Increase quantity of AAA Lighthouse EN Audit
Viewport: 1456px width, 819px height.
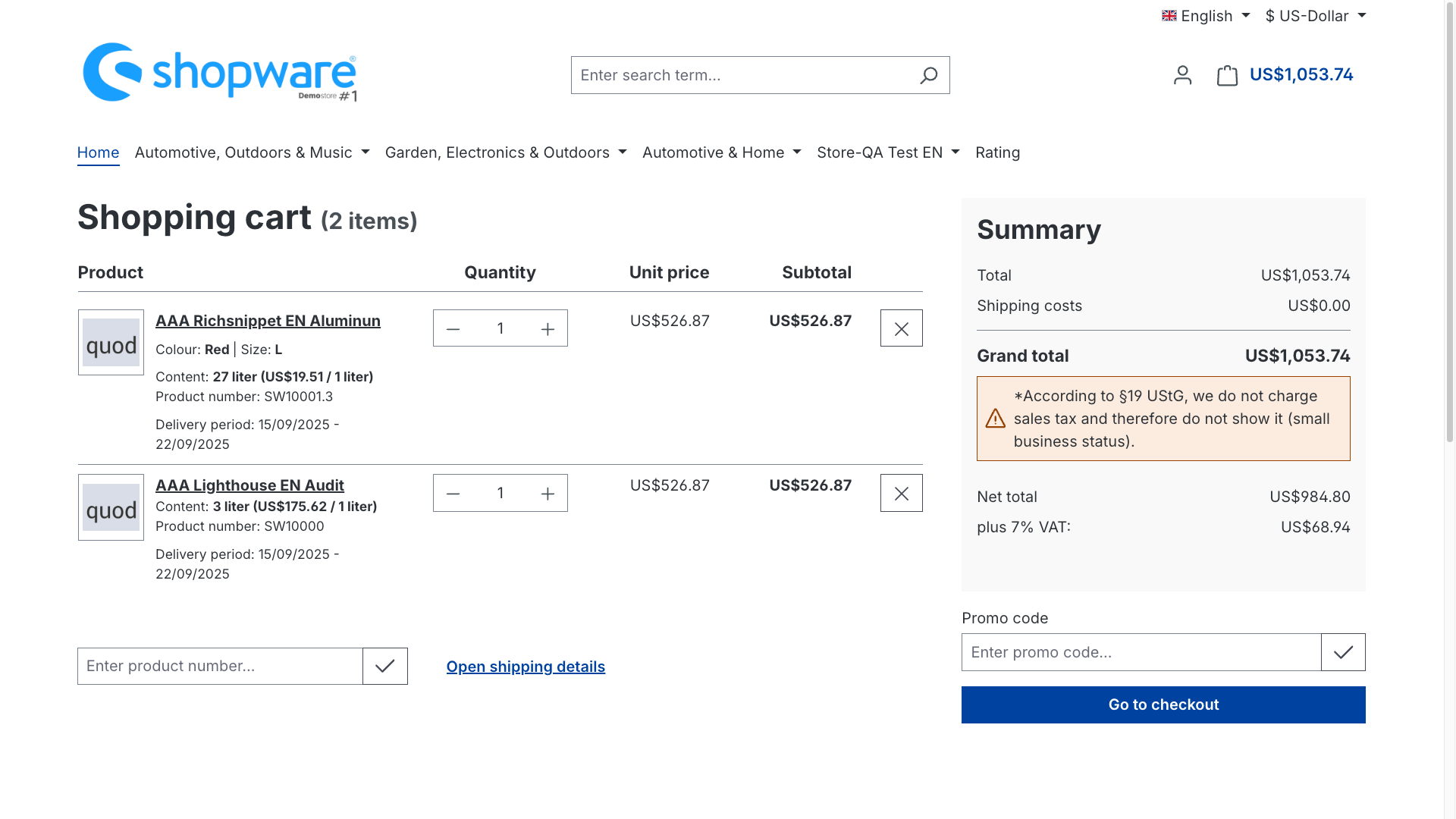[x=548, y=494]
